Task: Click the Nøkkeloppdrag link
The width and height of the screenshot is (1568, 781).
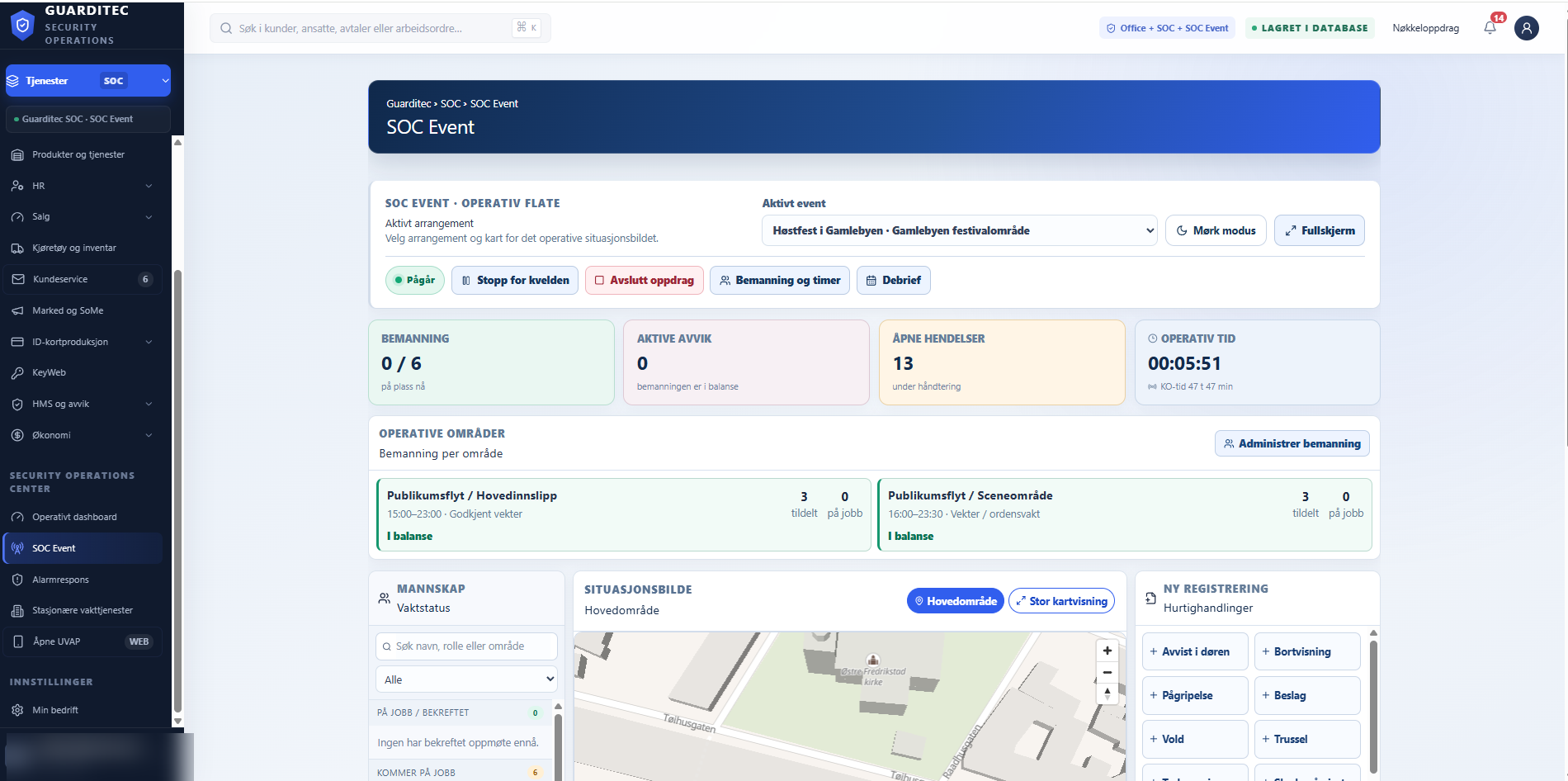Action: (1425, 28)
